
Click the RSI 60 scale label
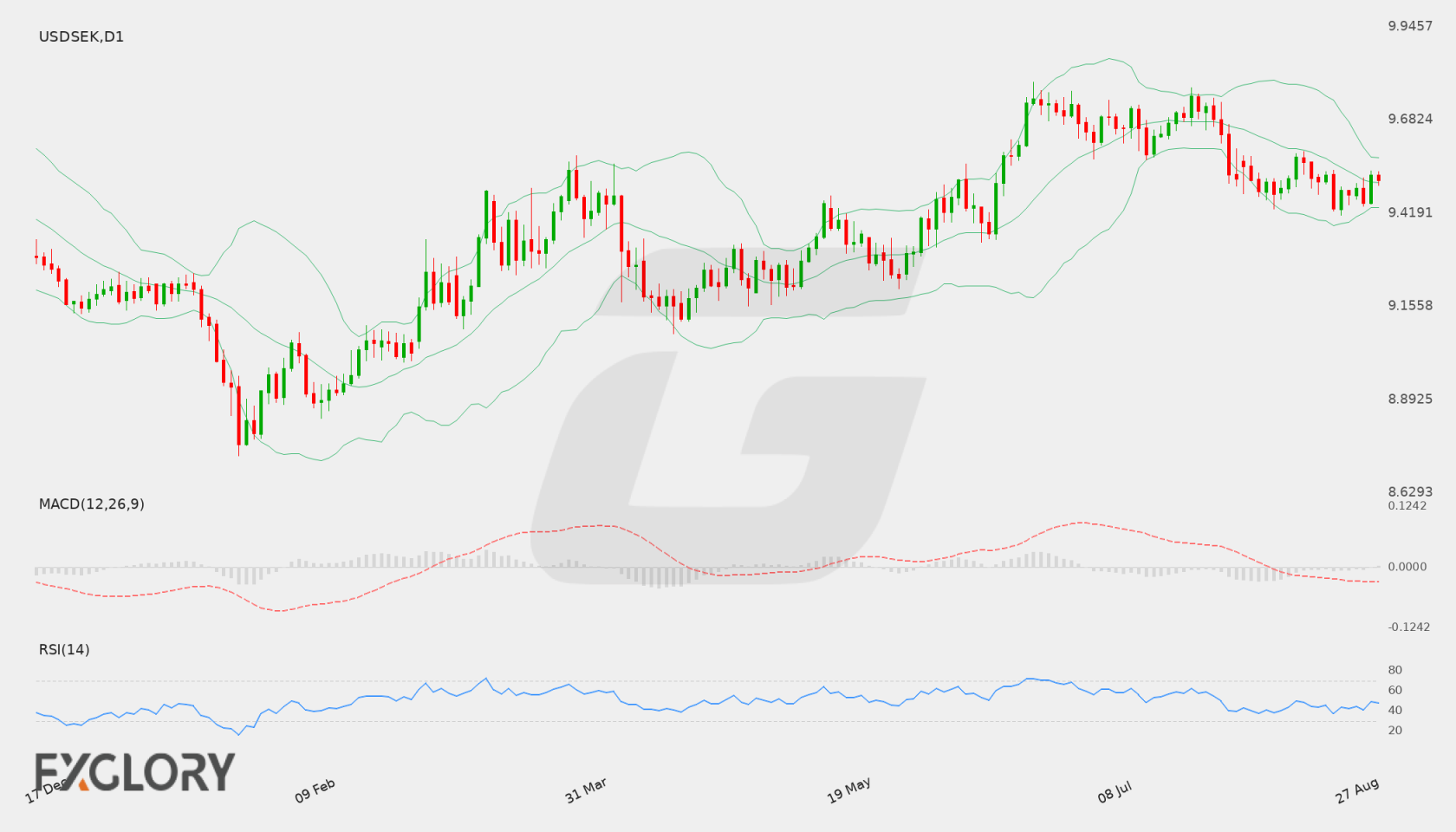(1395, 690)
